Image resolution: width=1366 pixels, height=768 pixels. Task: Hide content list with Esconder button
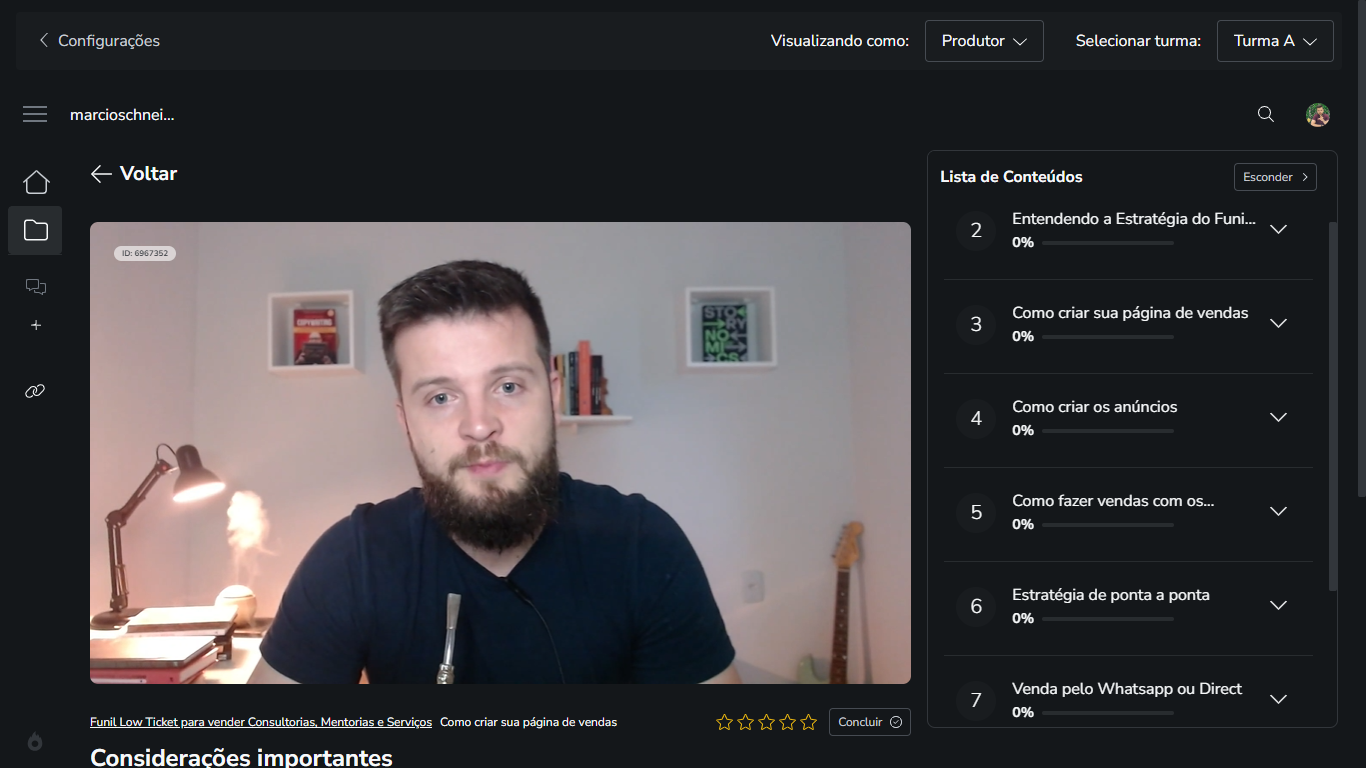pos(1275,177)
